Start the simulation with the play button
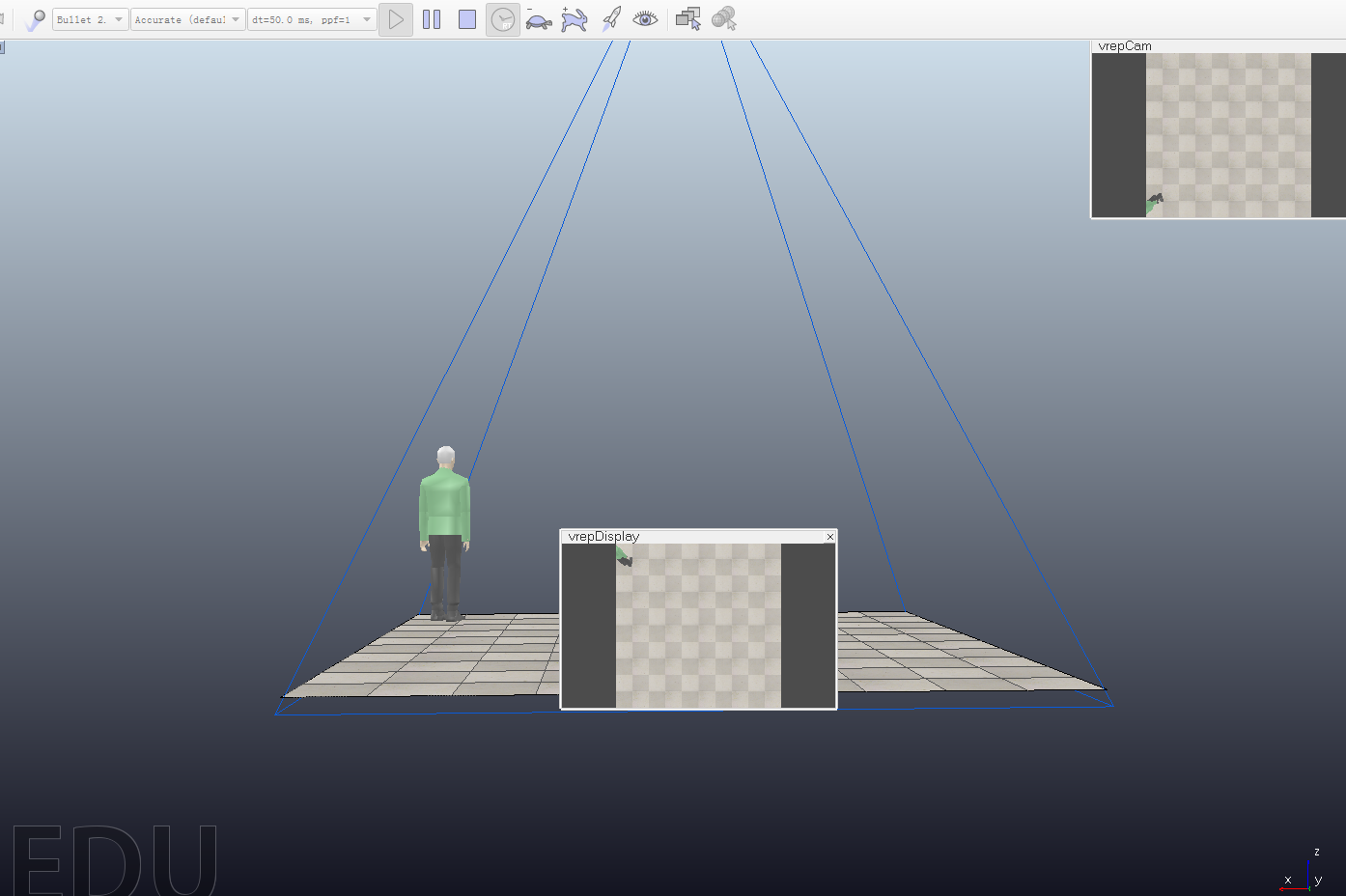The image size is (1346, 896). coord(396,19)
